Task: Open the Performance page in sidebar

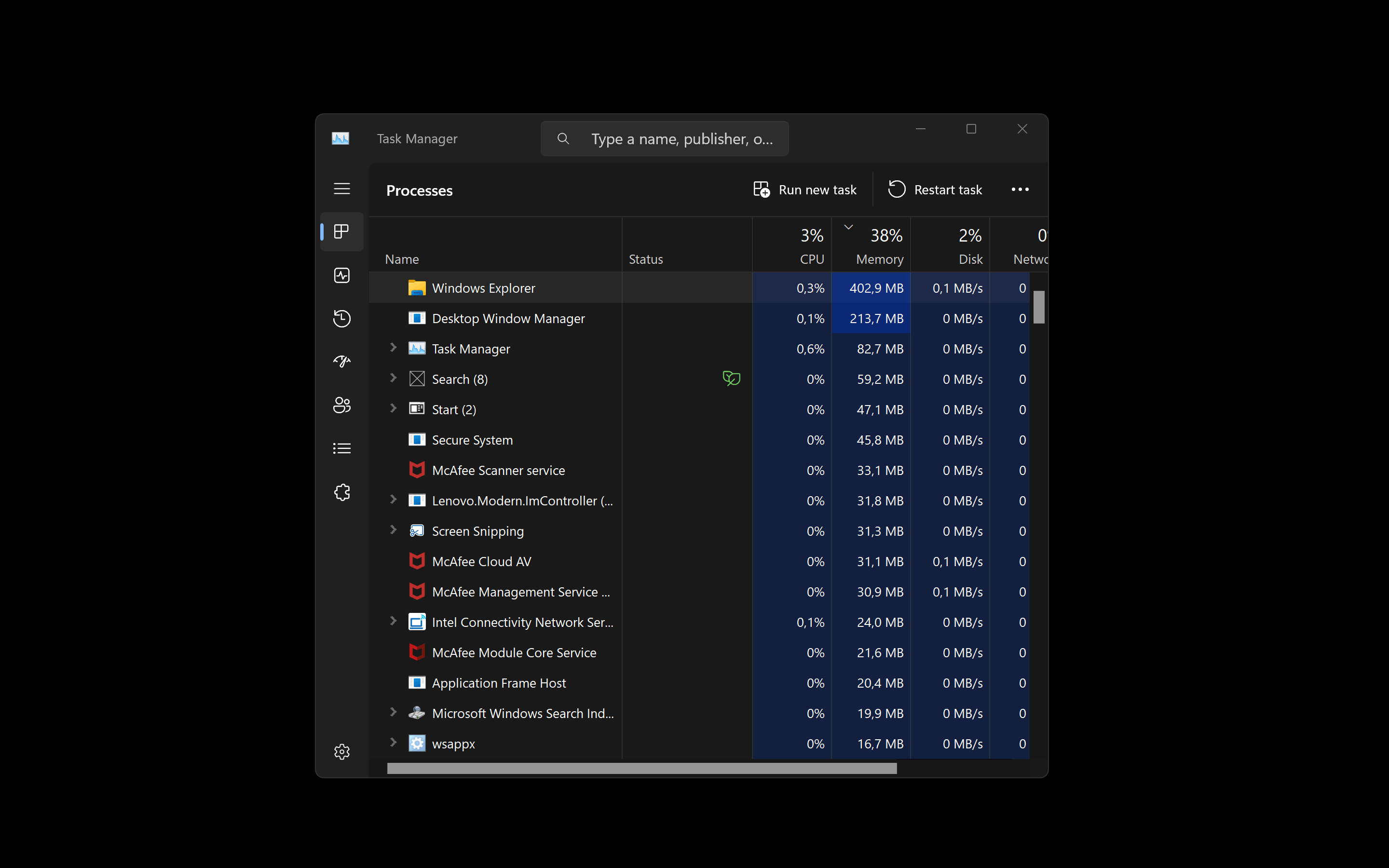Action: pos(341,275)
